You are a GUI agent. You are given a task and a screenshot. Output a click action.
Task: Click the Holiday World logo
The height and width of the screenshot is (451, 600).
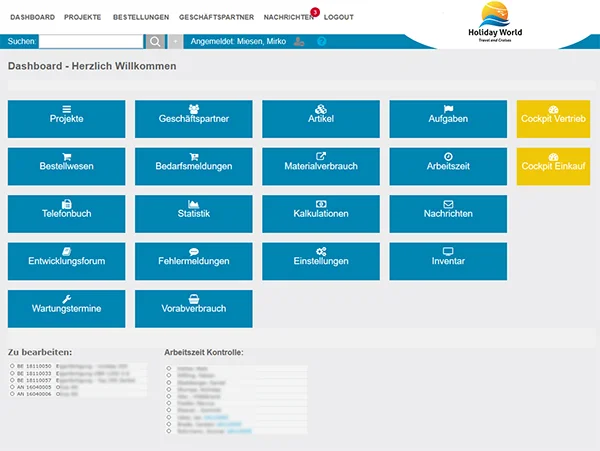[495, 22]
